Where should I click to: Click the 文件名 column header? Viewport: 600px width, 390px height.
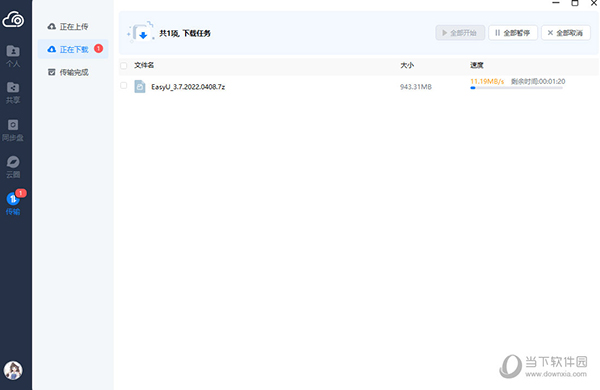pyautogui.click(x=144, y=65)
